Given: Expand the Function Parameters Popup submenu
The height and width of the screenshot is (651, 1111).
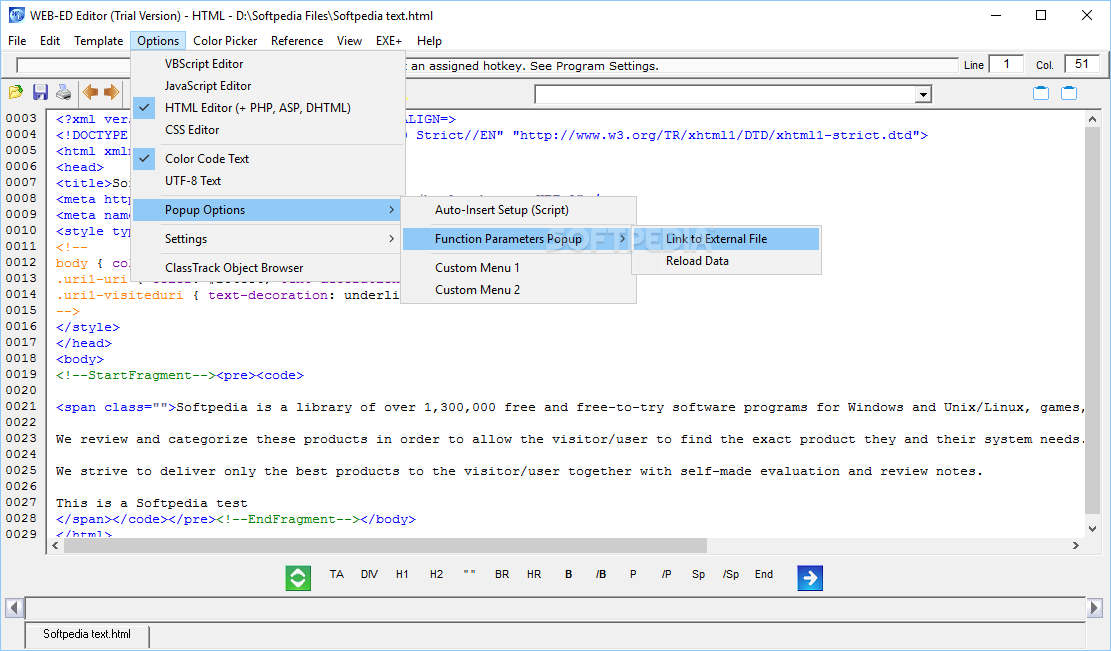Looking at the screenshot, I should pyautogui.click(x=518, y=239).
